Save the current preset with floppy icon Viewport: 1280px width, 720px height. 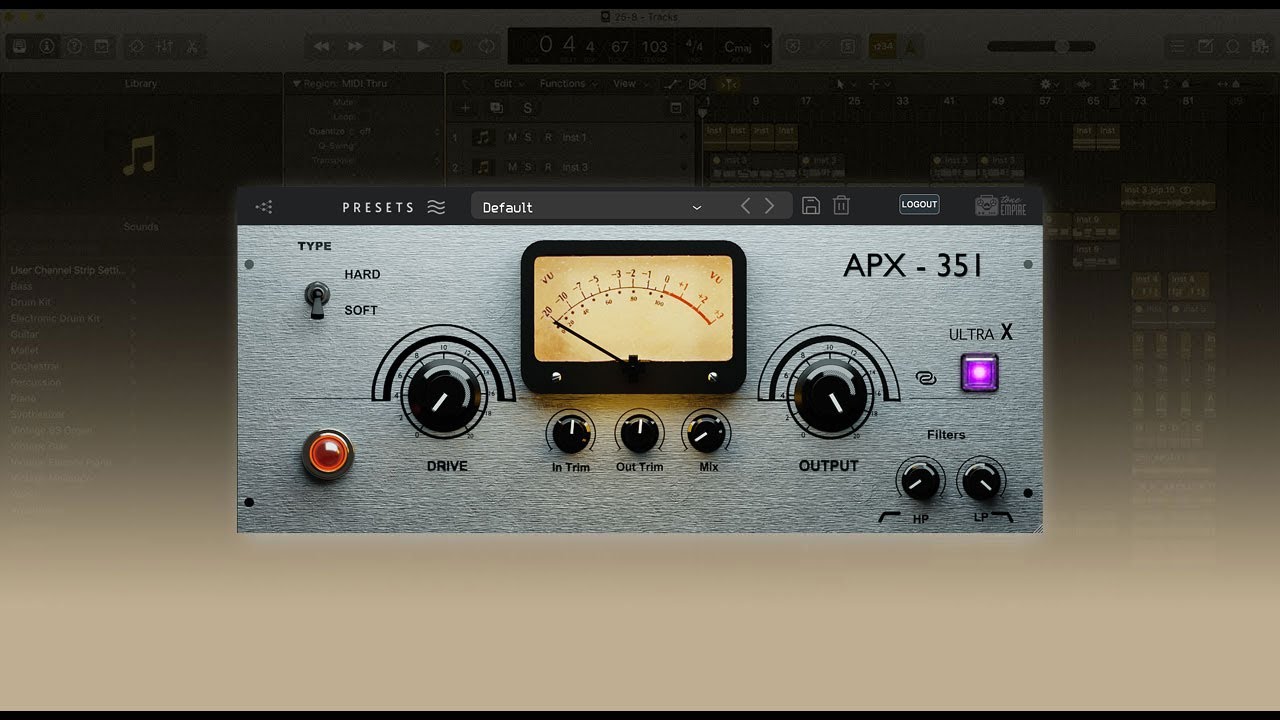(811, 206)
